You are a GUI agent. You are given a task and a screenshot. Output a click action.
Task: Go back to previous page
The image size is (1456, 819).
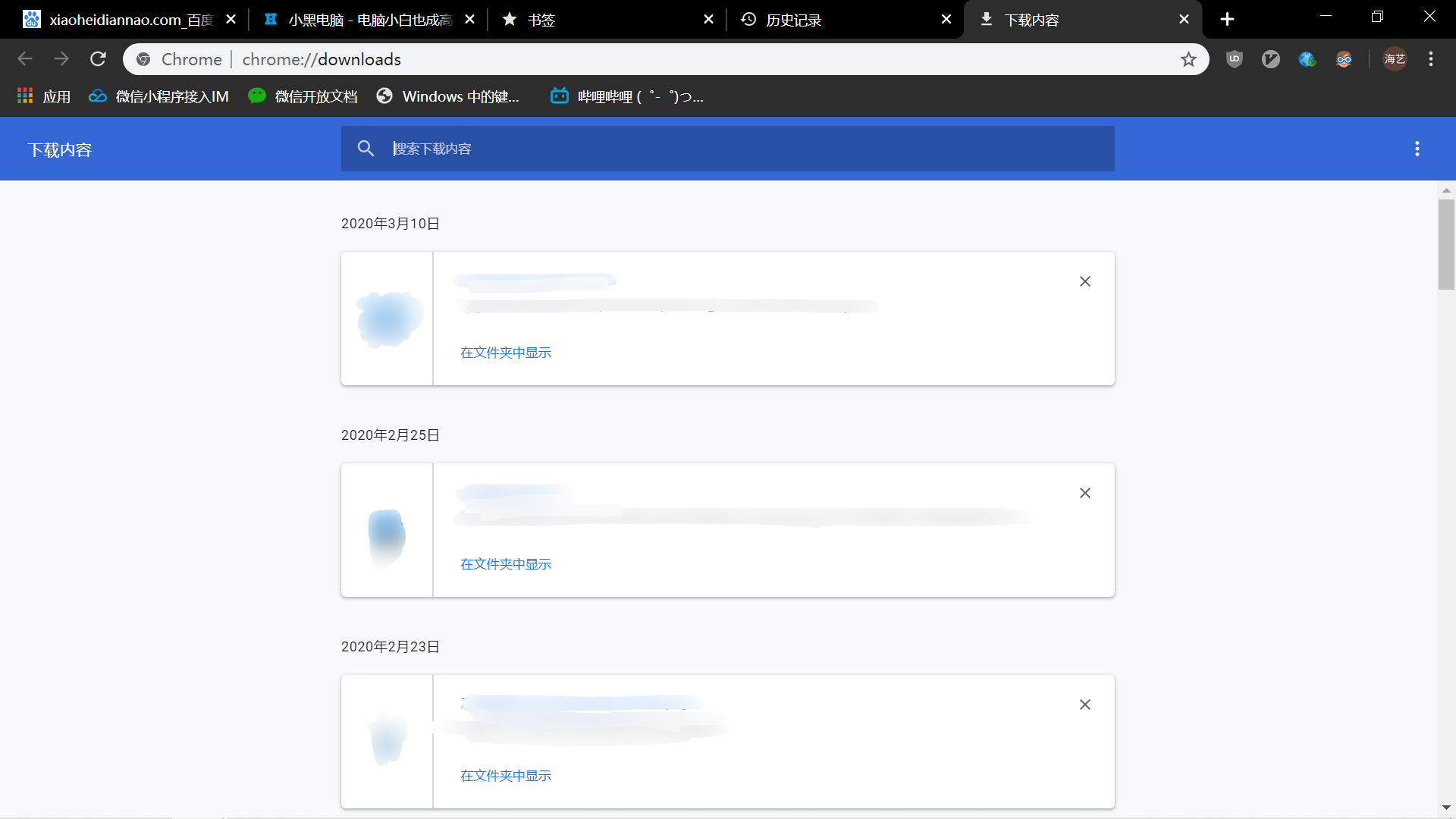click(25, 59)
